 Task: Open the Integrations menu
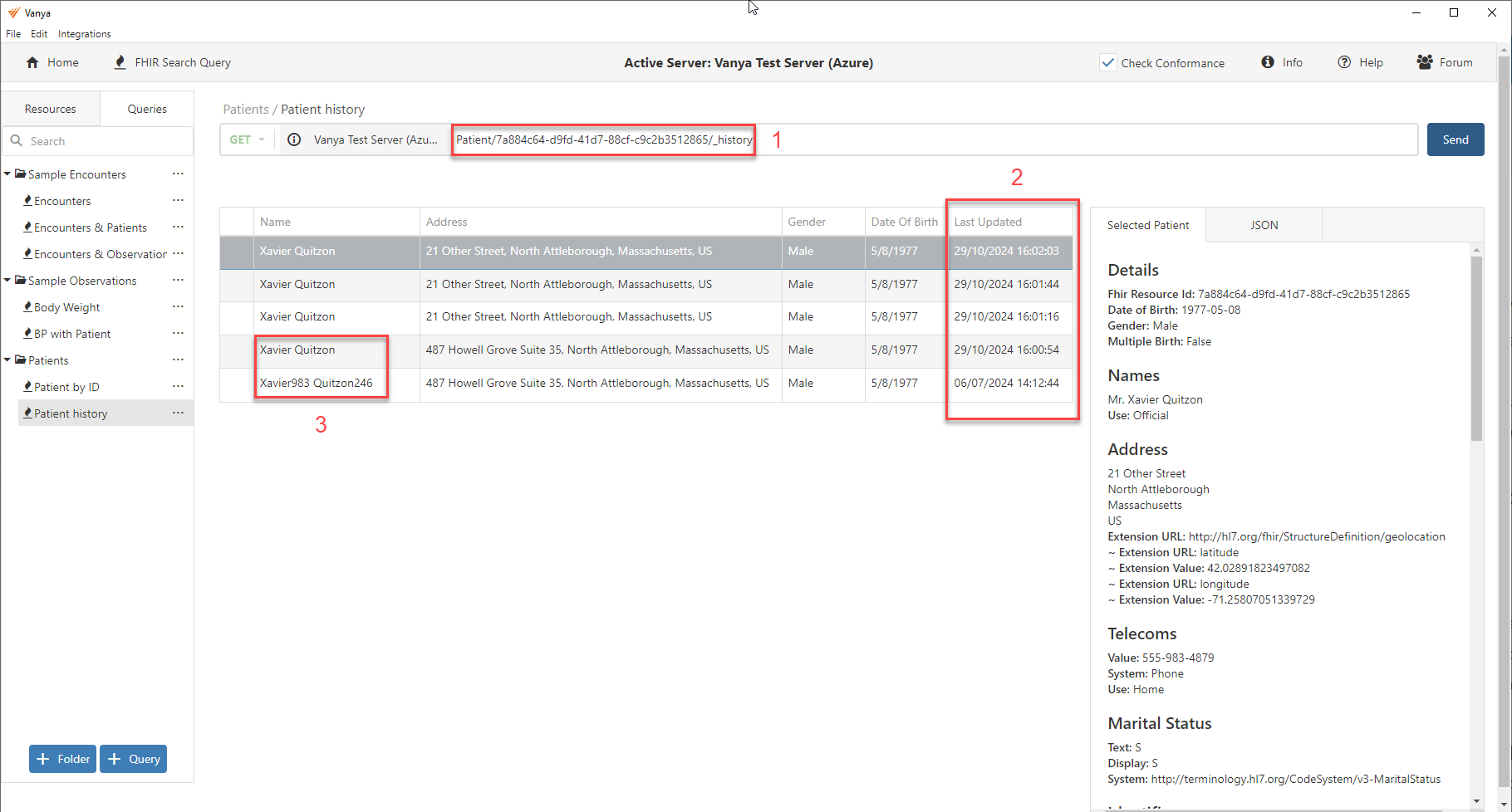coord(84,34)
